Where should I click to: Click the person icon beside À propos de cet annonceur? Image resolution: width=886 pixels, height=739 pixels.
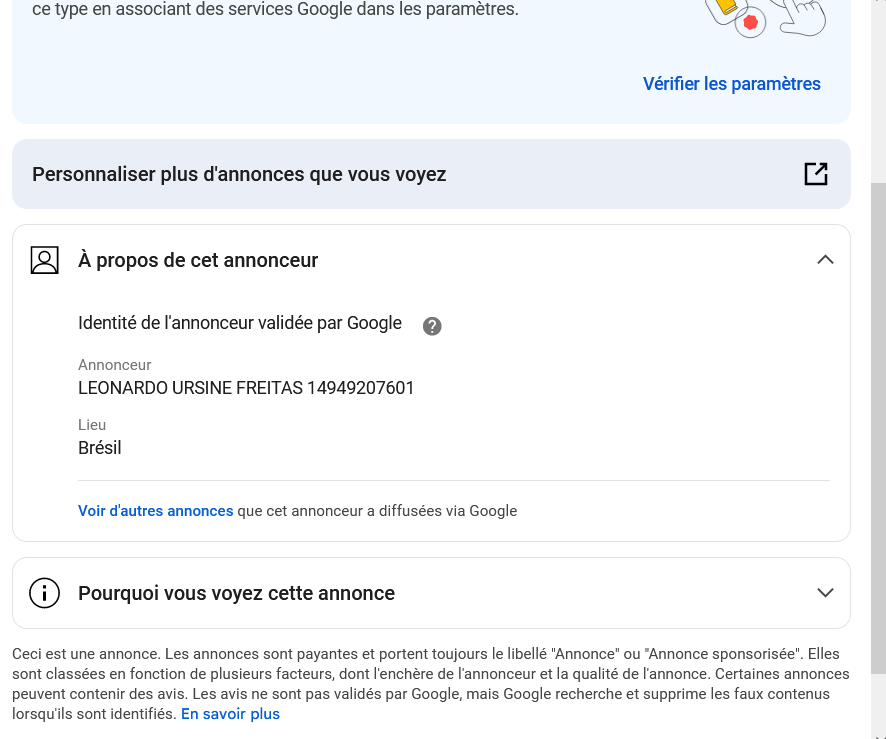pos(44,260)
